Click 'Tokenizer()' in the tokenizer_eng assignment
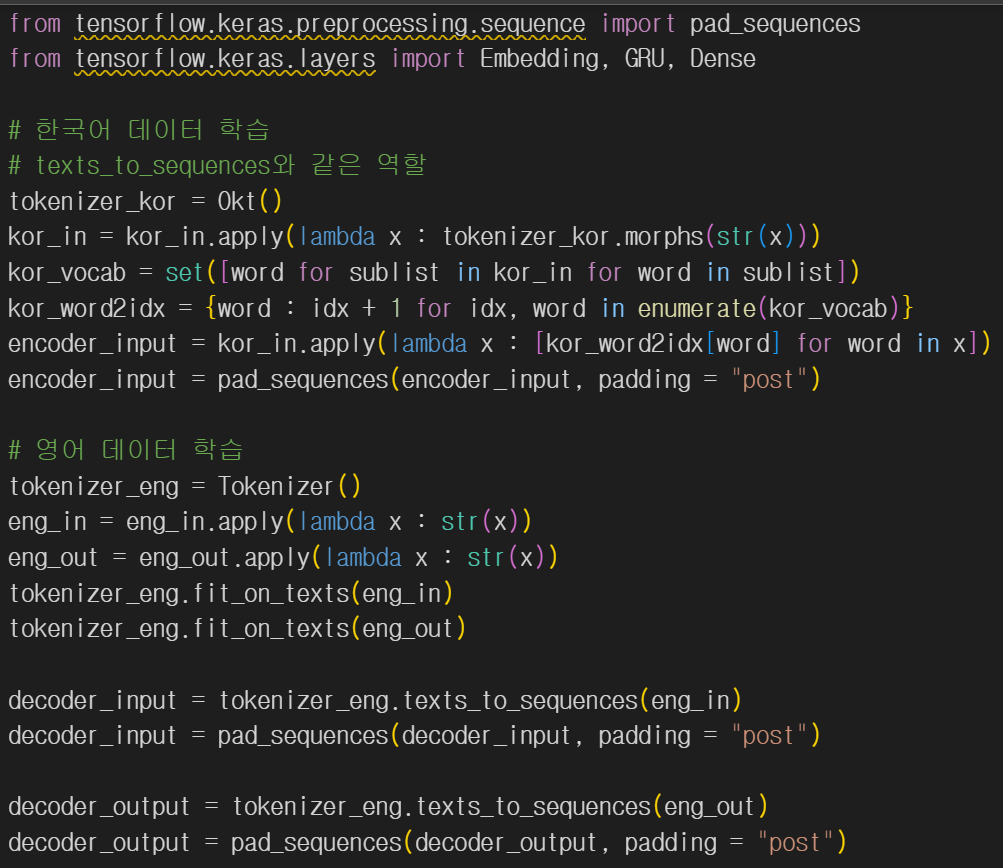The image size is (1003, 868). pyautogui.click(x=289, y=486)
